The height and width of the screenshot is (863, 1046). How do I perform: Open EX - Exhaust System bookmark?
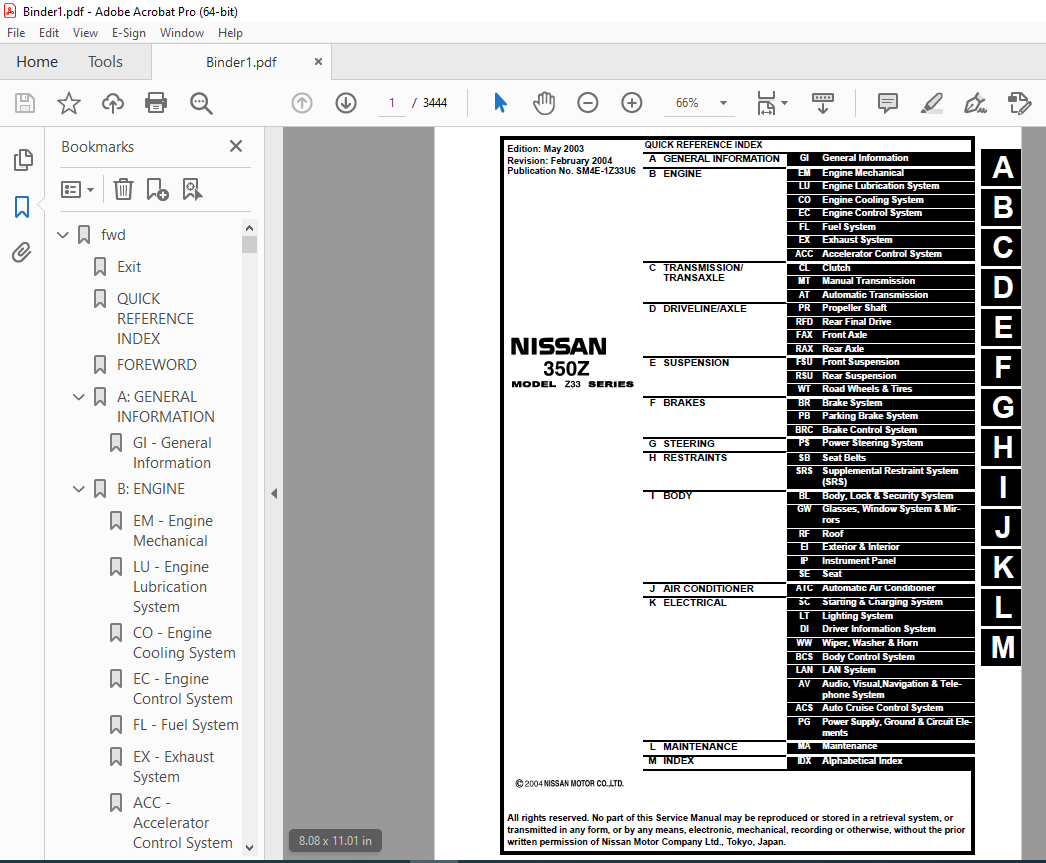173,767
